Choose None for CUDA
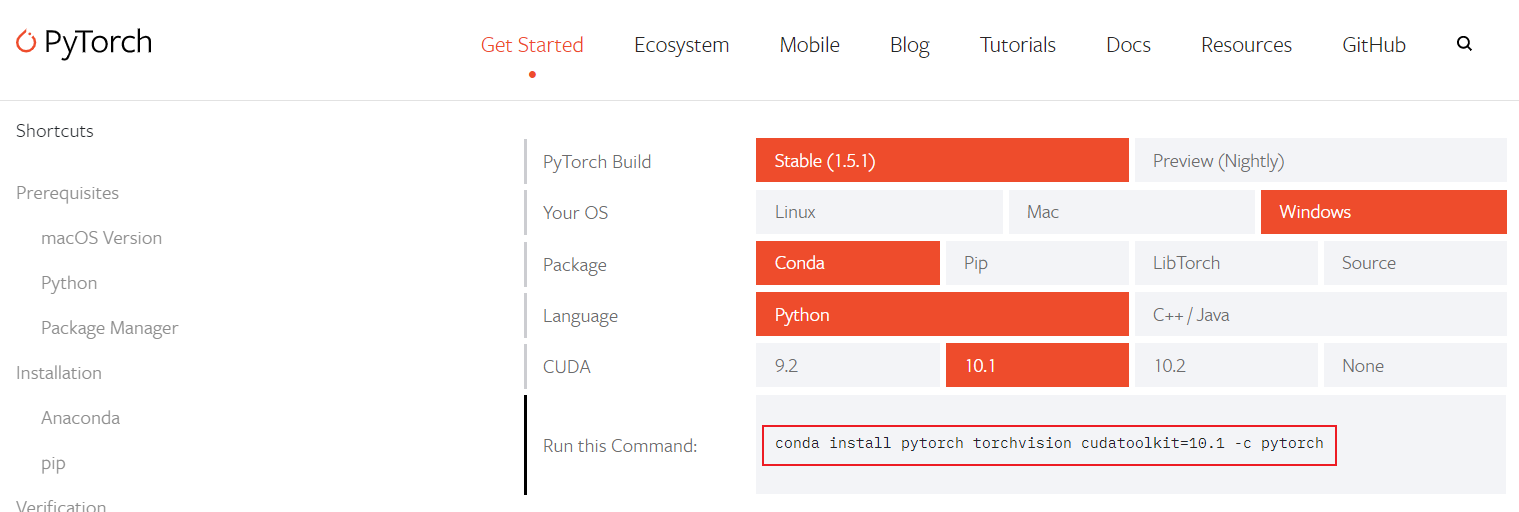This screenshot has height=512, width=1519. [1415, 365]
